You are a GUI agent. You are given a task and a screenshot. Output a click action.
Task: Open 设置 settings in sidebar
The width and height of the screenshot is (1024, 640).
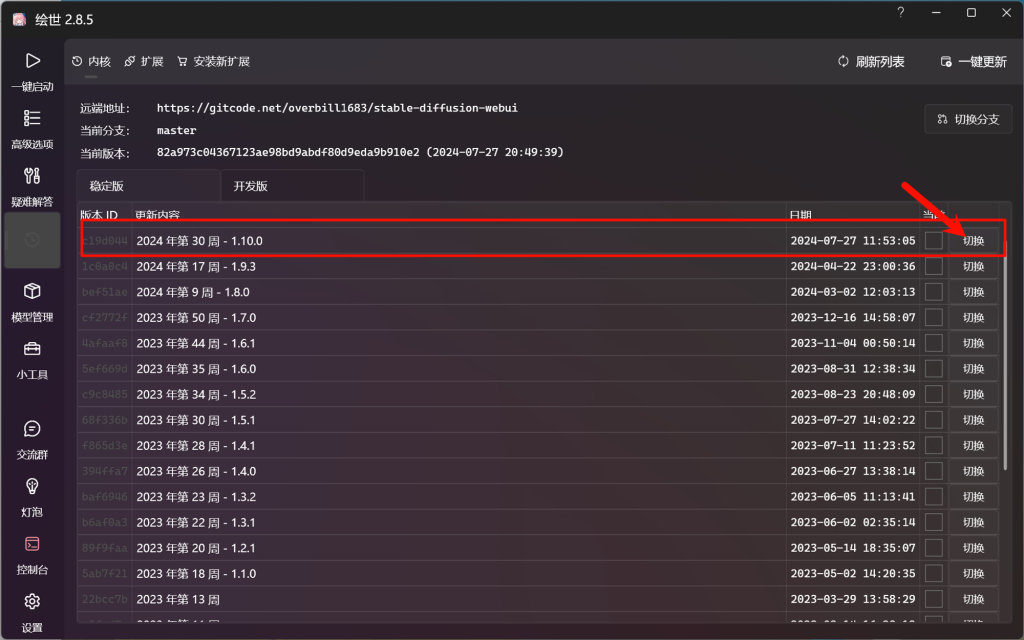coord(32,602)
